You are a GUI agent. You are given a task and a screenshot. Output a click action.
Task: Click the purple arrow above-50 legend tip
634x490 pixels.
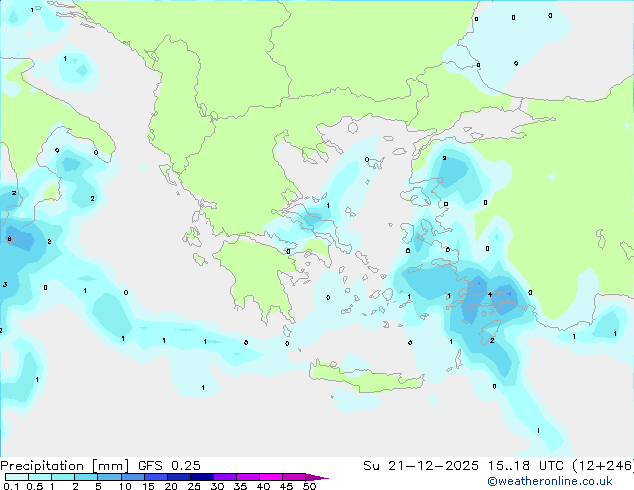[317, 477]
